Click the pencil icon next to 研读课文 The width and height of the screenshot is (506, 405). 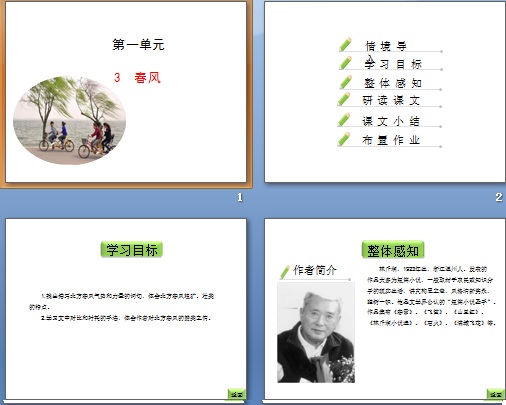point(344,99)
